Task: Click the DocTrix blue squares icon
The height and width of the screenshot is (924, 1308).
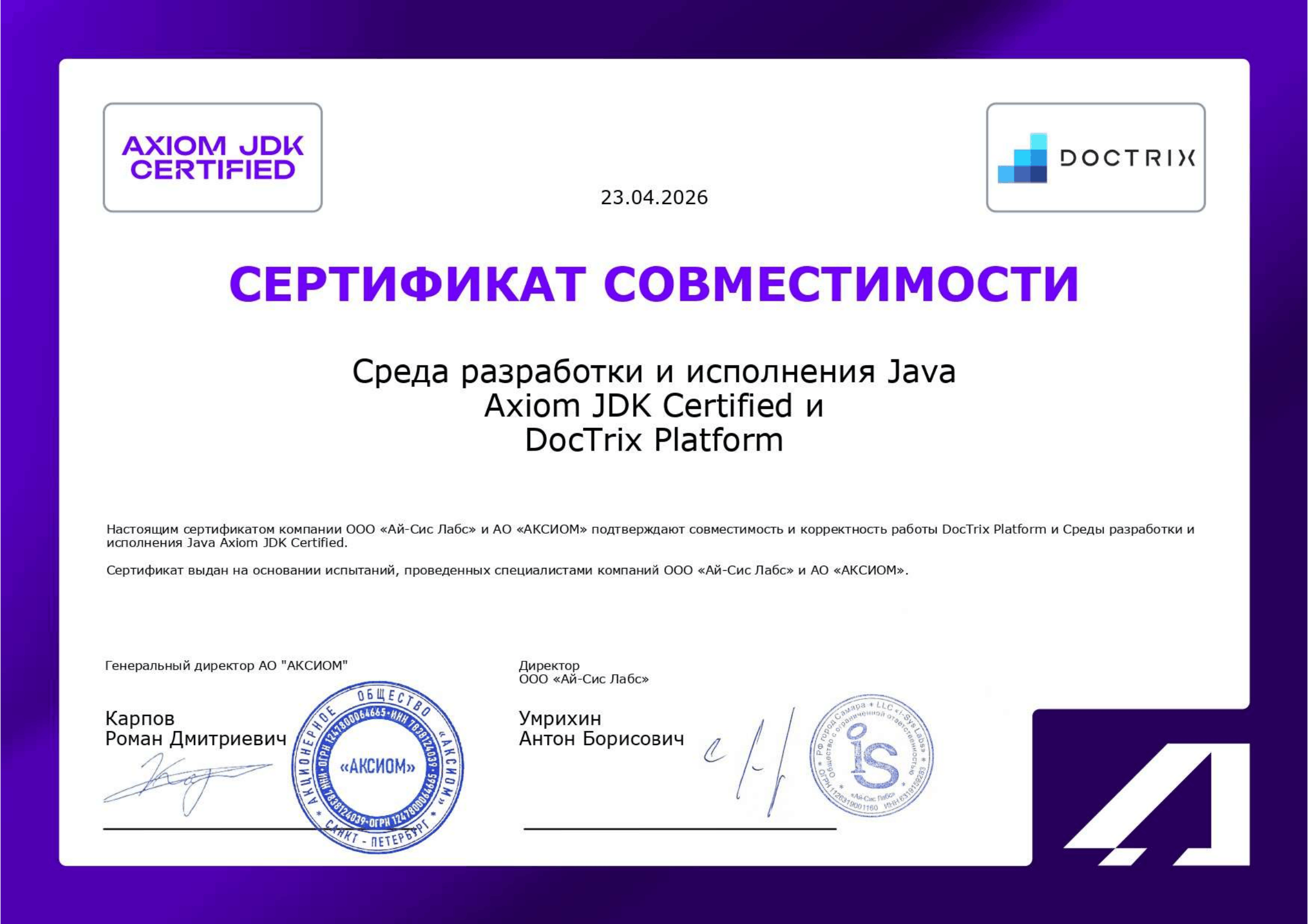Action: (1022, 158)
